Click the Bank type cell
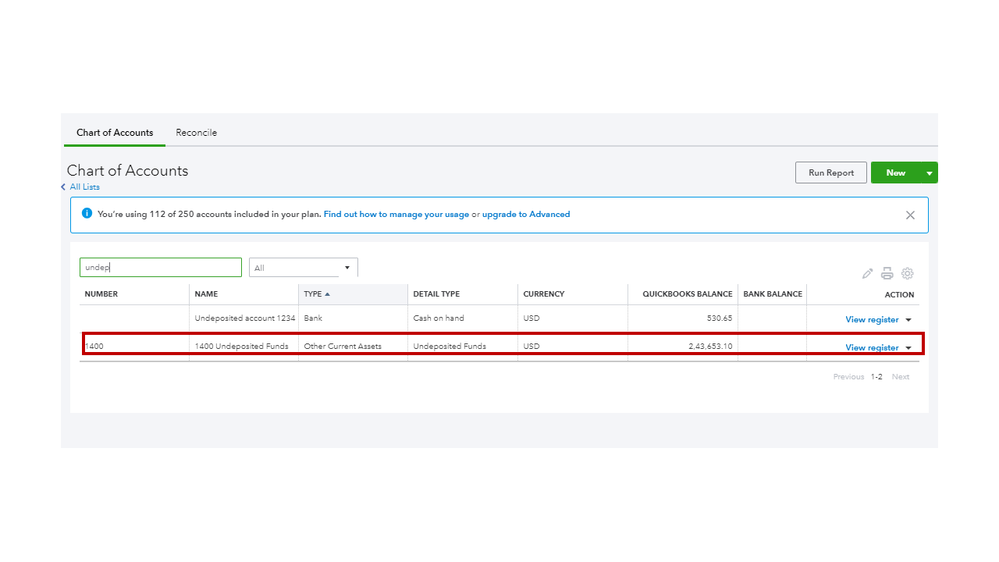The height and width of the screenshot is (562, 999). point(313,318)
